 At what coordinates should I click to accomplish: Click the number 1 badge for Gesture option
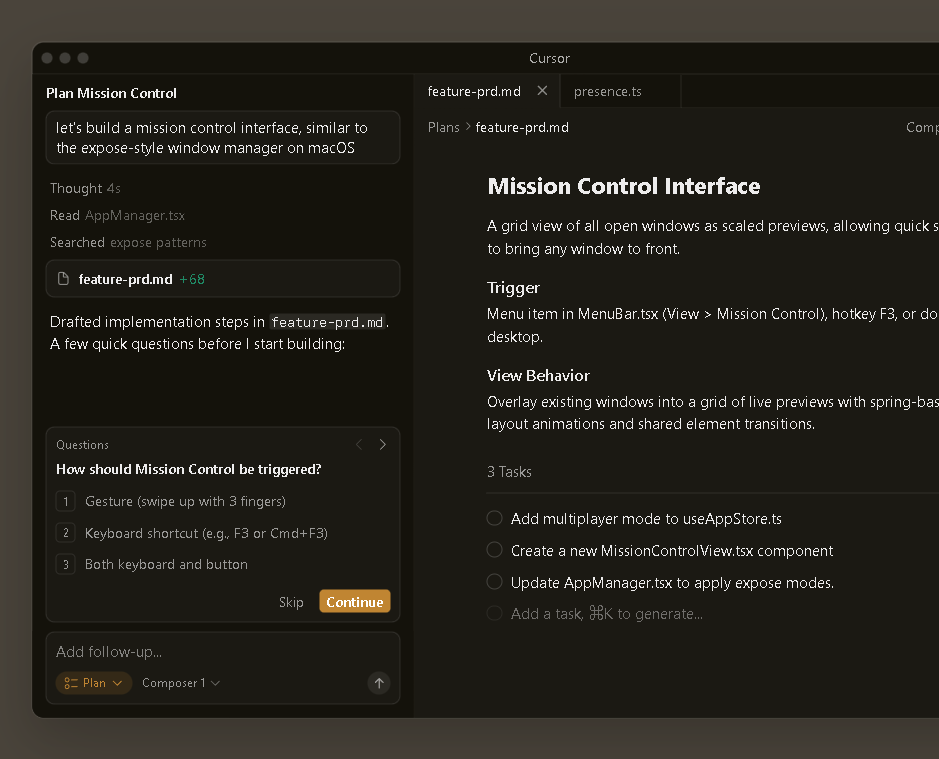[x=66, y=502]
